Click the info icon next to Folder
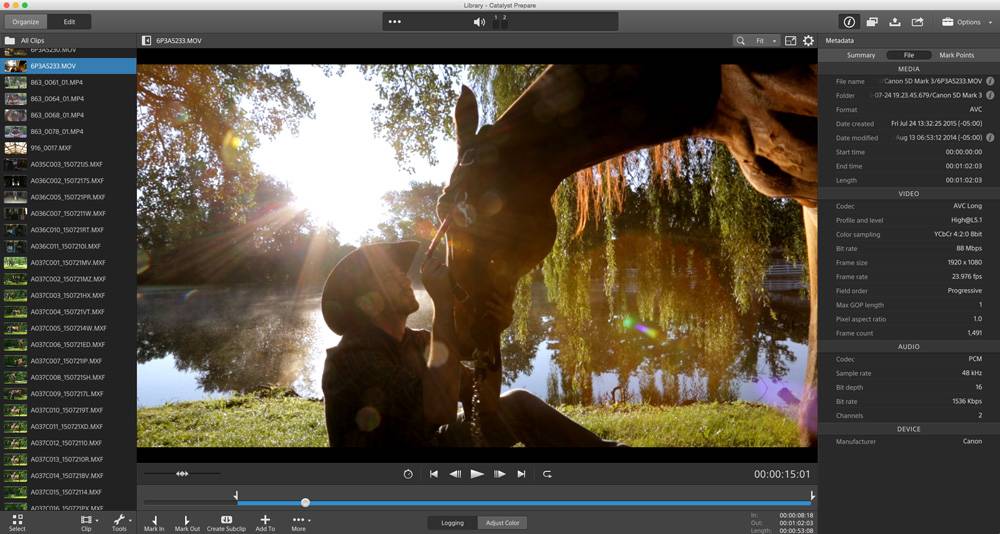Viewport: 1000px width, 534px height. [990, 95]
